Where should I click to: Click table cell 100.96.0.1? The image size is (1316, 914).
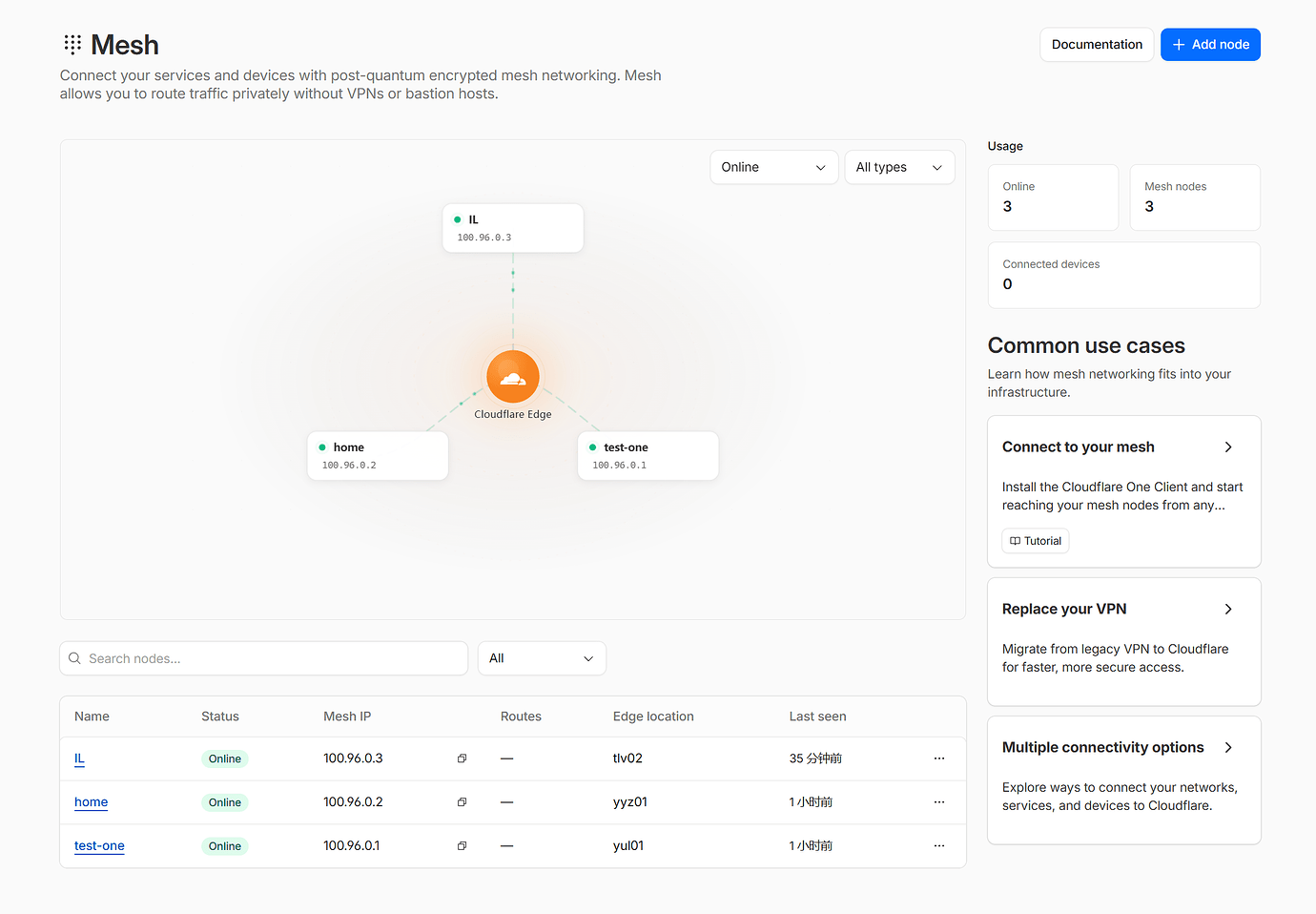click(x=351, y=846)
